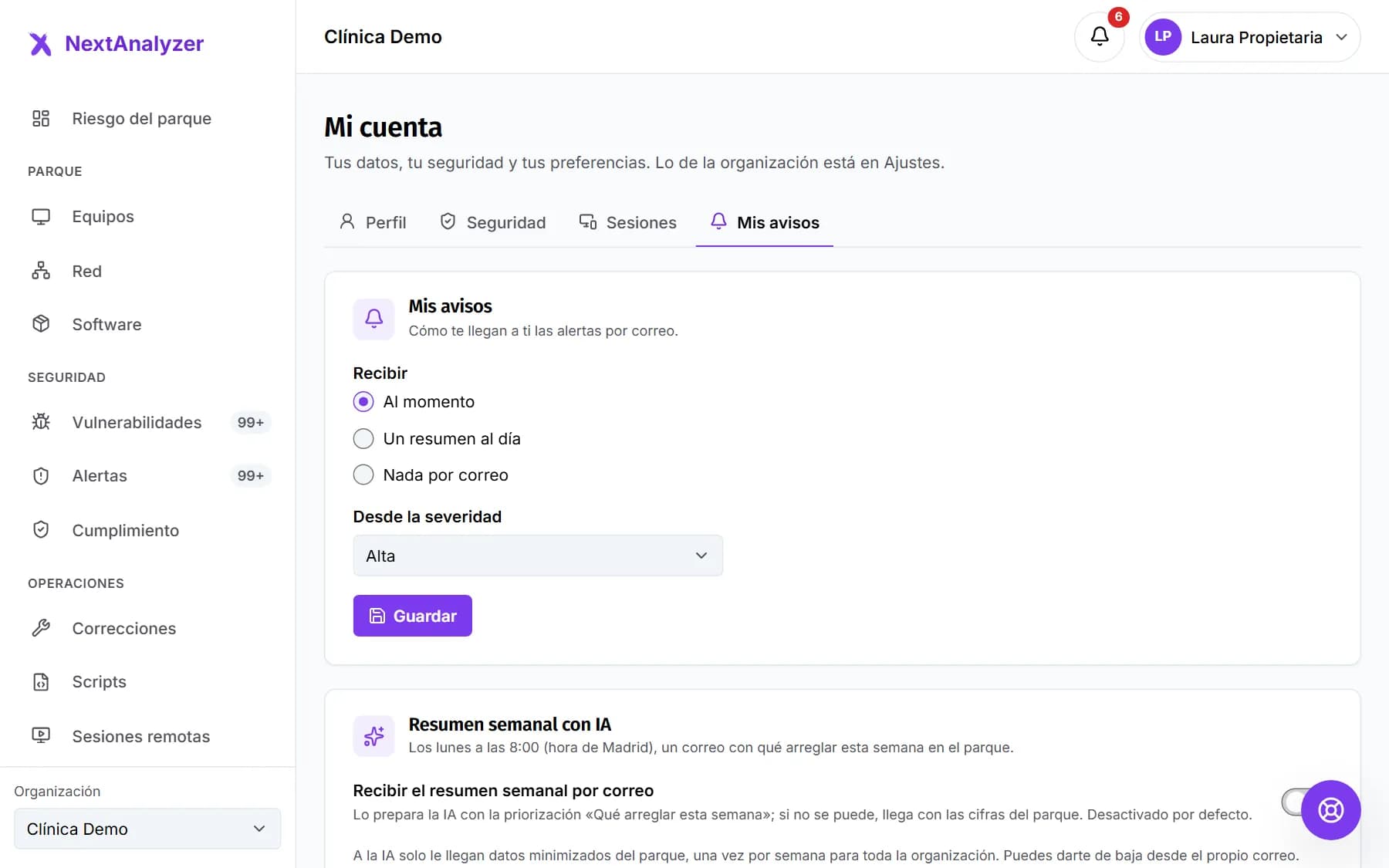Click the Riesgo del parque dashboard icon
Viewport: 1389px width, 868px height.
[41, 118]
